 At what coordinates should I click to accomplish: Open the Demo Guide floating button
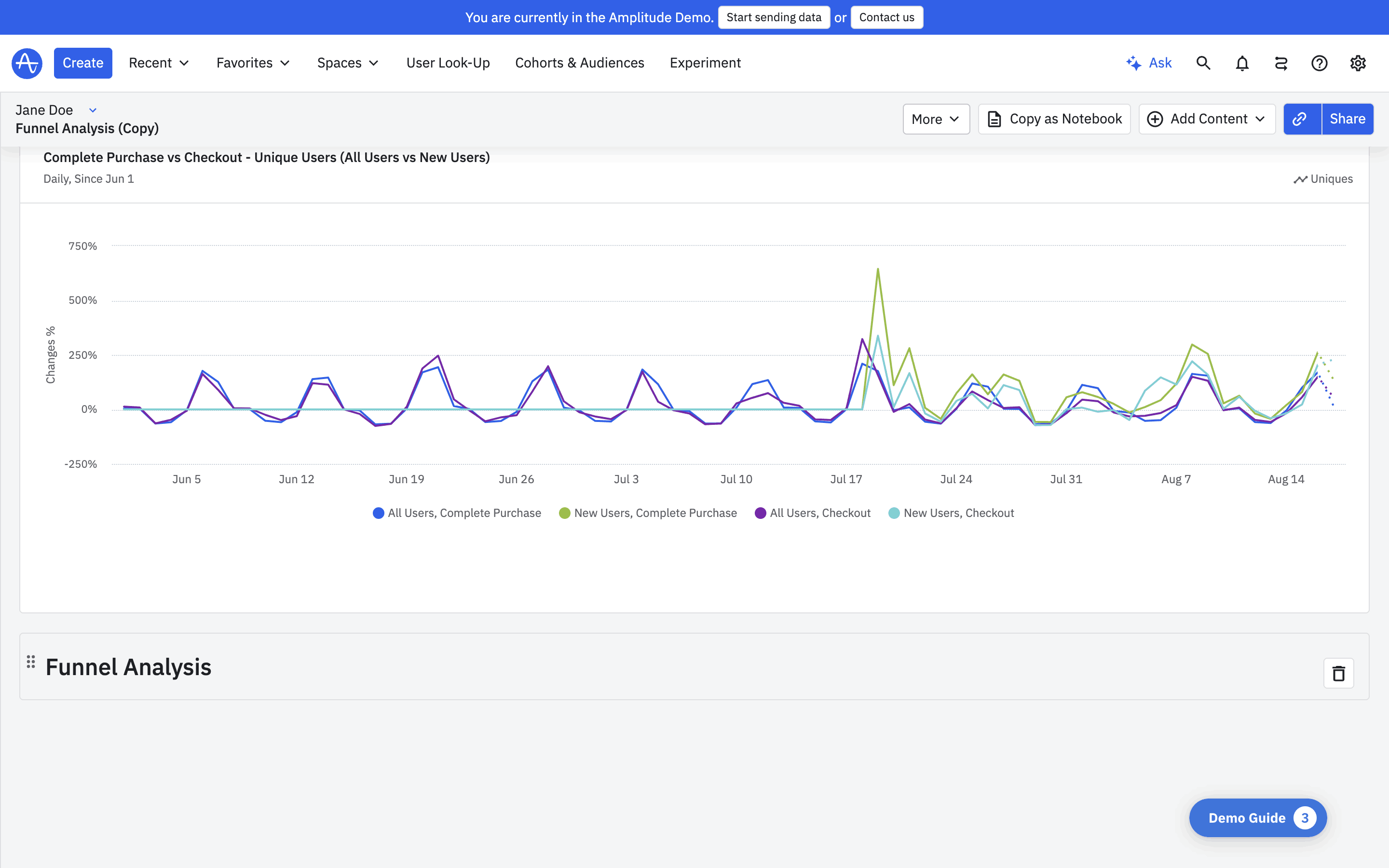(1257, 817)
